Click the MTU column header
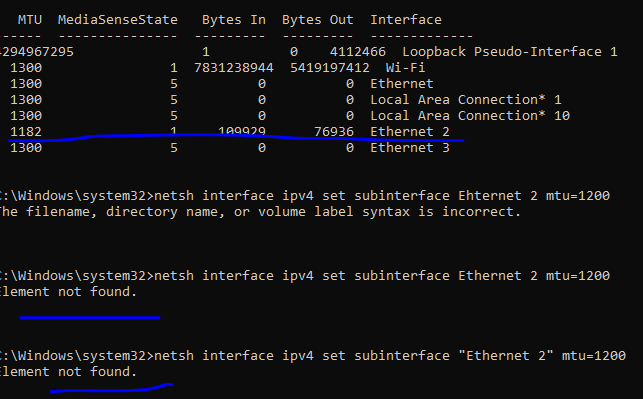Viewport: 643px width, 399px height. 30,19
